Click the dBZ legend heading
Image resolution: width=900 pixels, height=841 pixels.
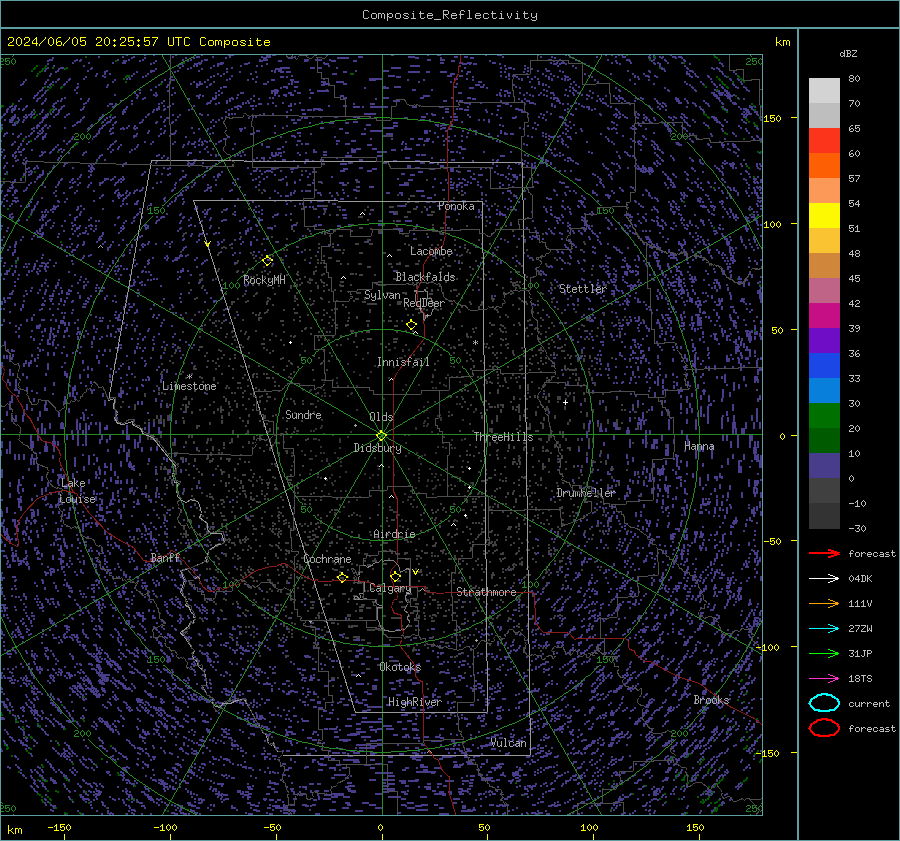tap(848, 53)
